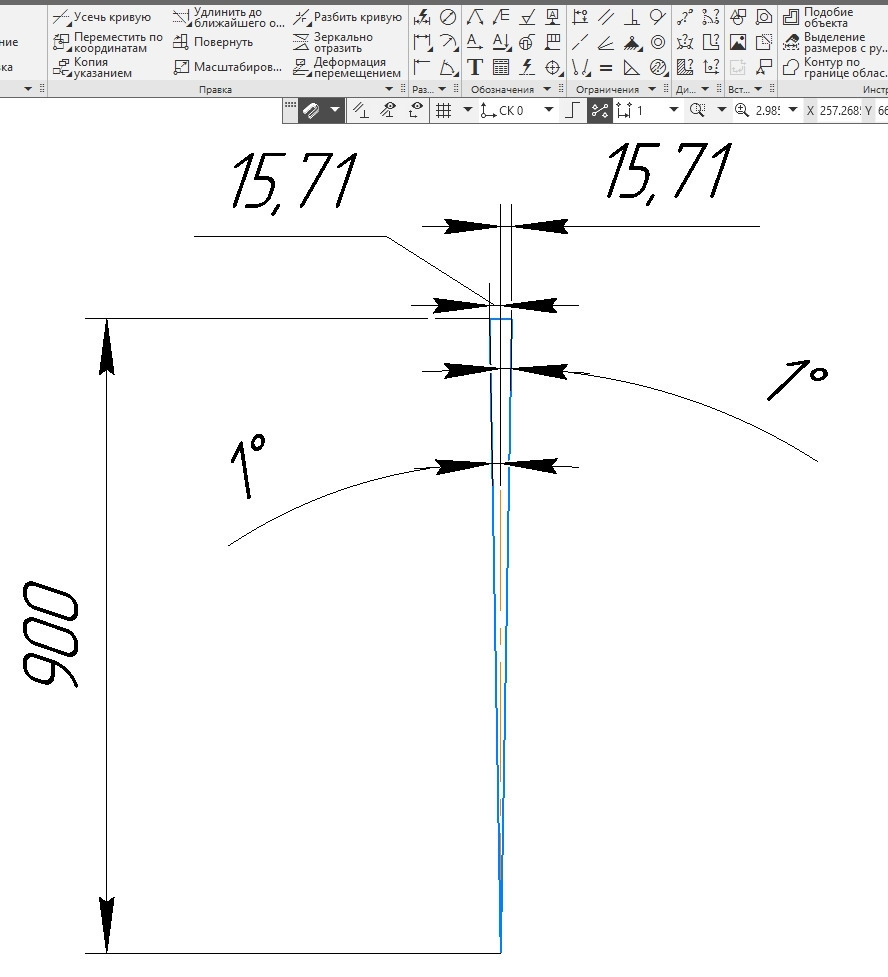Click Подобие объекта command
This screenshot has width=888, height=977.
pos(818,17)
